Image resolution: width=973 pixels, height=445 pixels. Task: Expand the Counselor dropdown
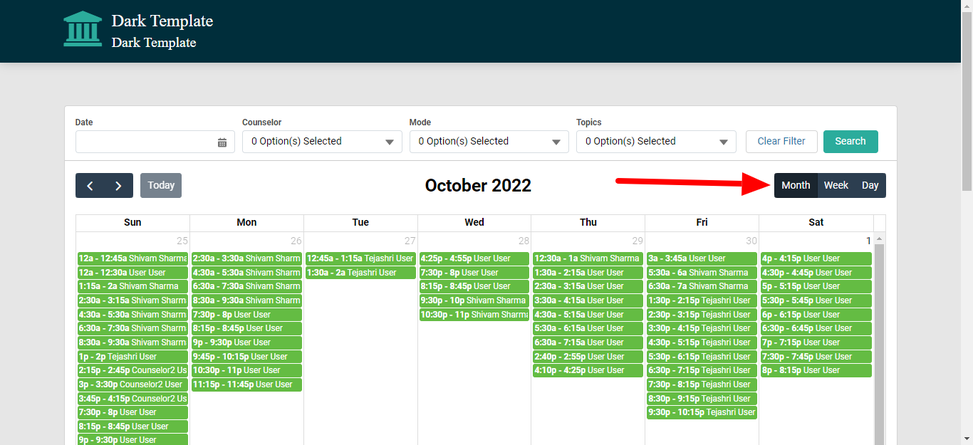pos(318,141)
